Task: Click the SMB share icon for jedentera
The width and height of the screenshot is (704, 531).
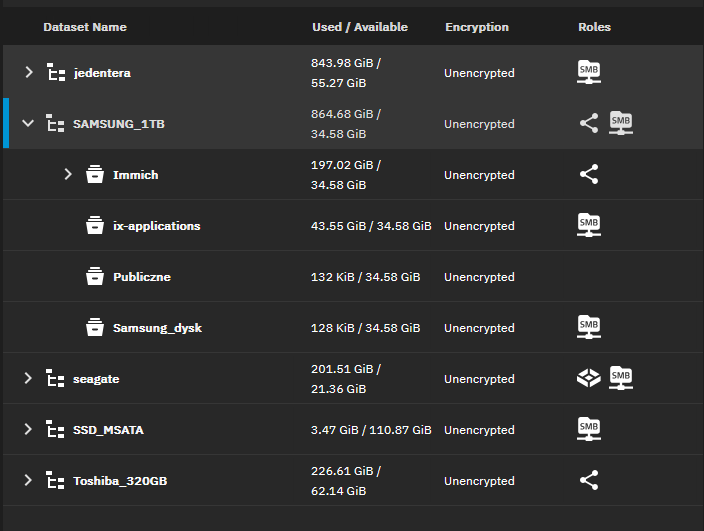Action: pos(589,72)
